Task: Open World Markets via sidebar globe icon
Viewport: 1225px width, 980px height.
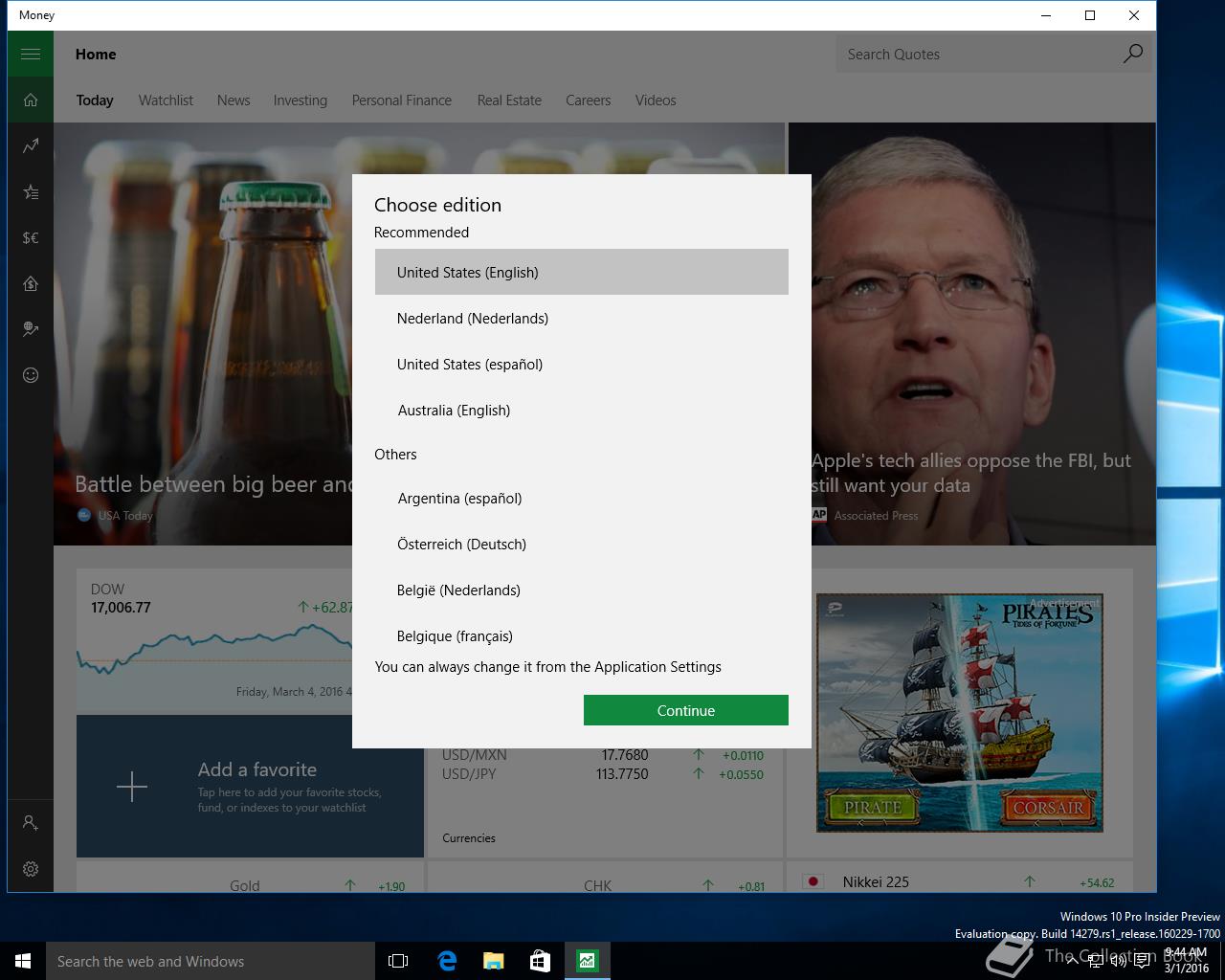Action: tap(31, 329)
